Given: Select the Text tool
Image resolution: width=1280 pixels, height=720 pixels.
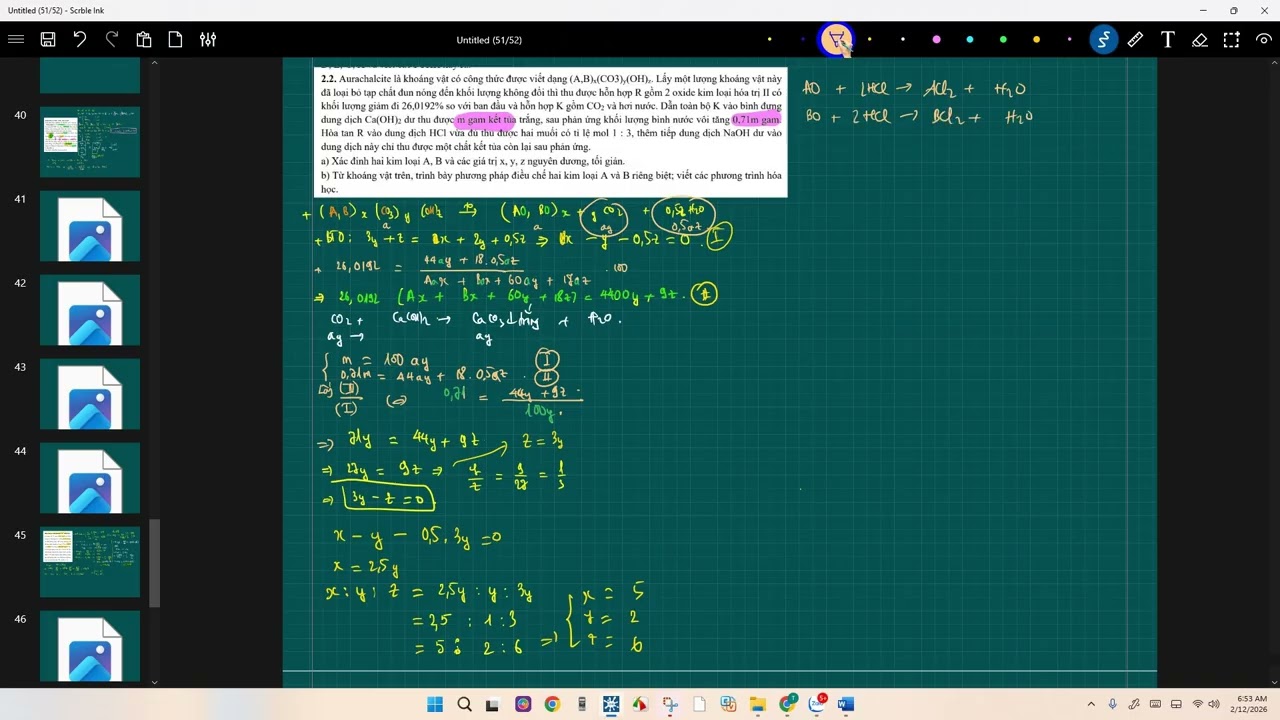Looking at the screenshot, I should 1167,40.
